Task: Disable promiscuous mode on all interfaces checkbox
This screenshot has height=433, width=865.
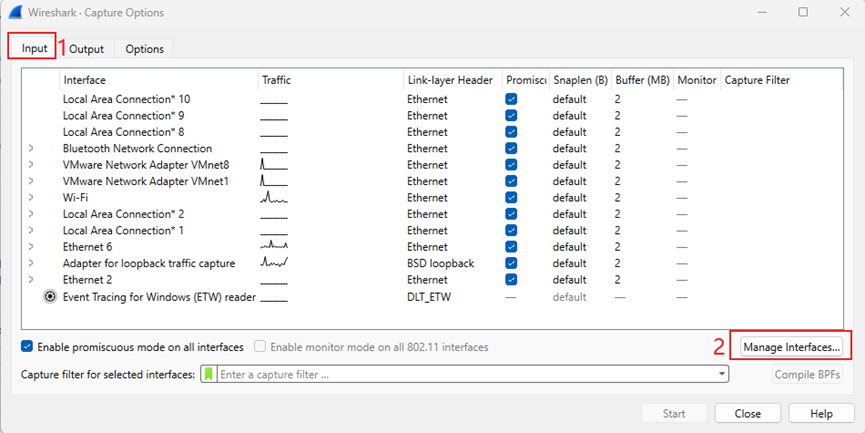Action: tap(26, 347)
